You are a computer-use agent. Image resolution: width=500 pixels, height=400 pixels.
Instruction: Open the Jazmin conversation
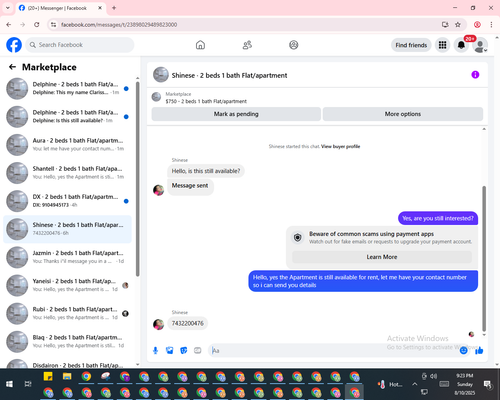pos(68,257)
